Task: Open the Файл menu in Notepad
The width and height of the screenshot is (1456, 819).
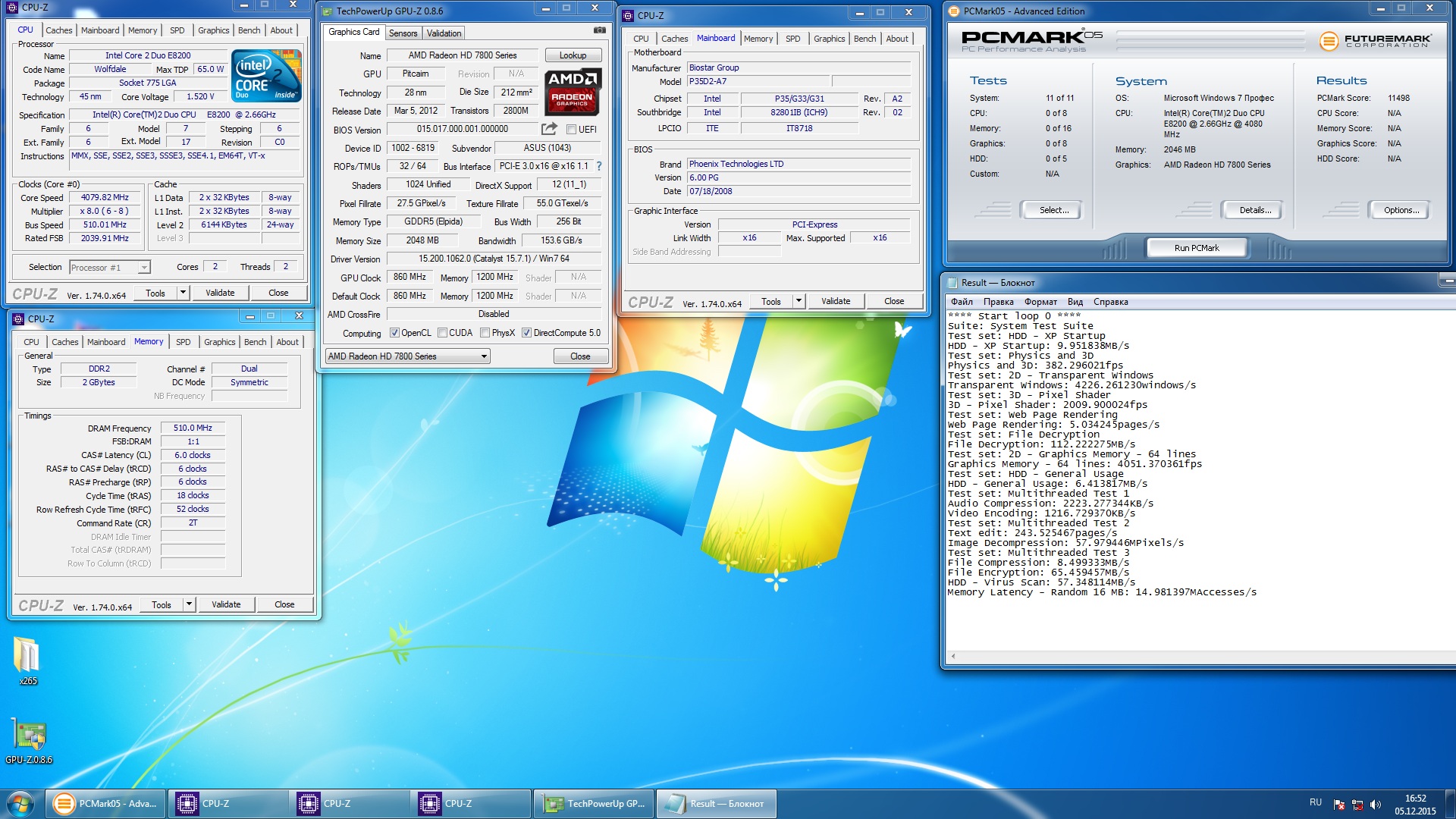Action: (x=962, y=302)
